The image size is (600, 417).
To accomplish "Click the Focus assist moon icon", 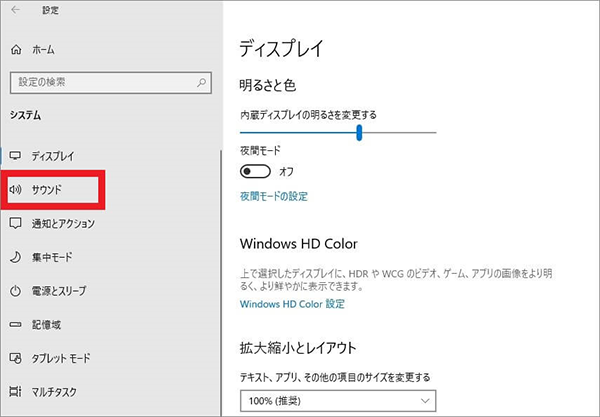I will tap(15, 257).
